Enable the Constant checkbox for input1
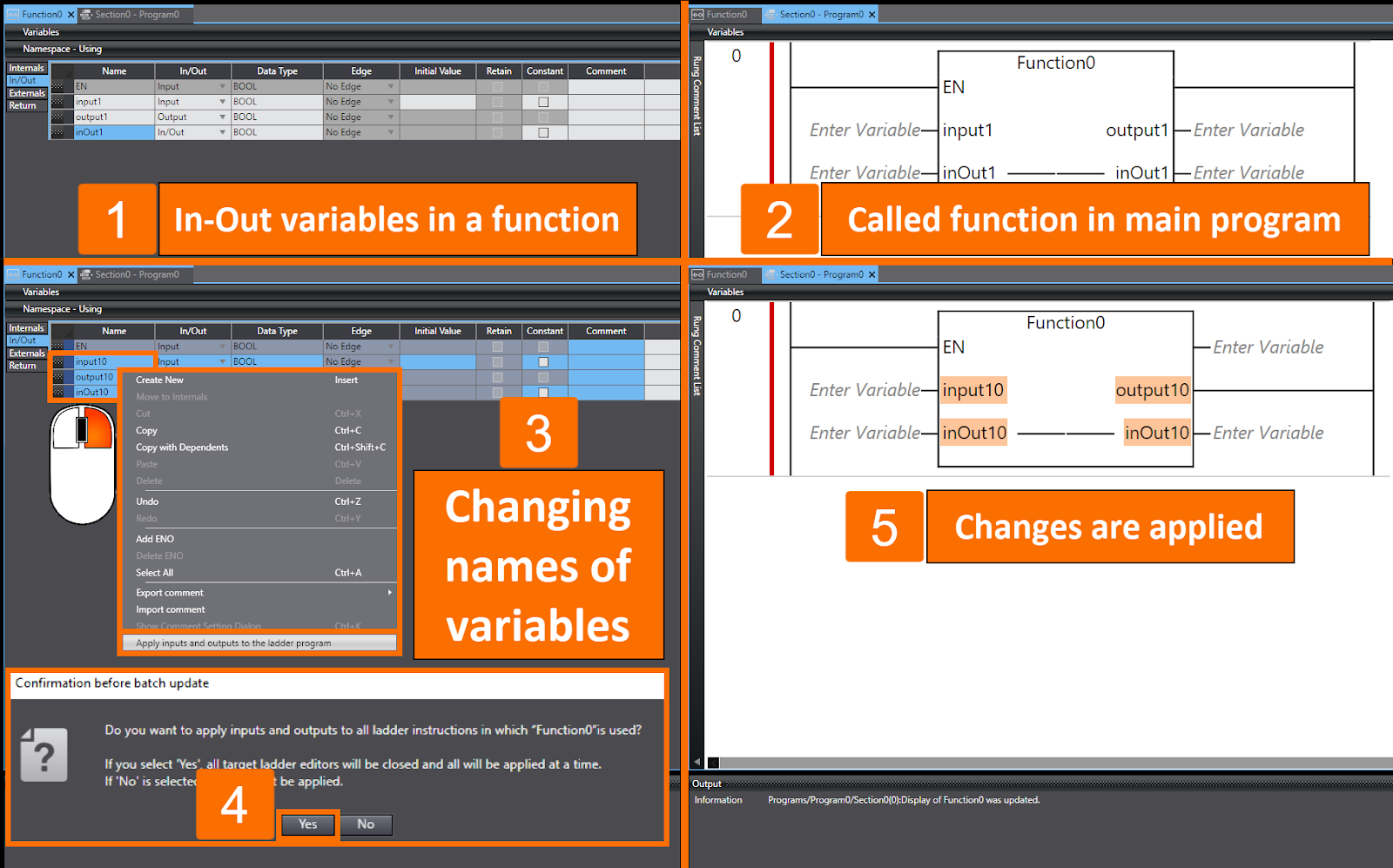This screenshot has width=1393, height=868. [544, 100]
